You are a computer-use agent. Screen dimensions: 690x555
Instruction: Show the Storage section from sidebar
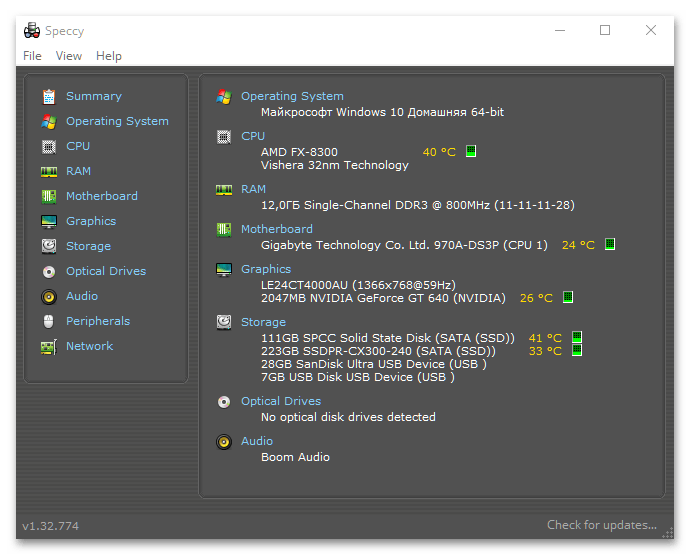[x=88, y=246]
